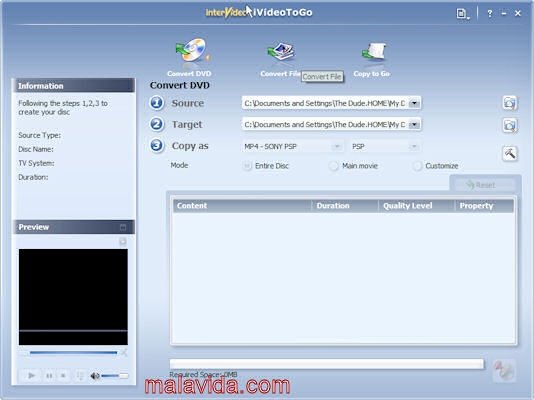This screenshot has height=400, width=534.
Task: Click the empty content list area
Action: (343, 277)
